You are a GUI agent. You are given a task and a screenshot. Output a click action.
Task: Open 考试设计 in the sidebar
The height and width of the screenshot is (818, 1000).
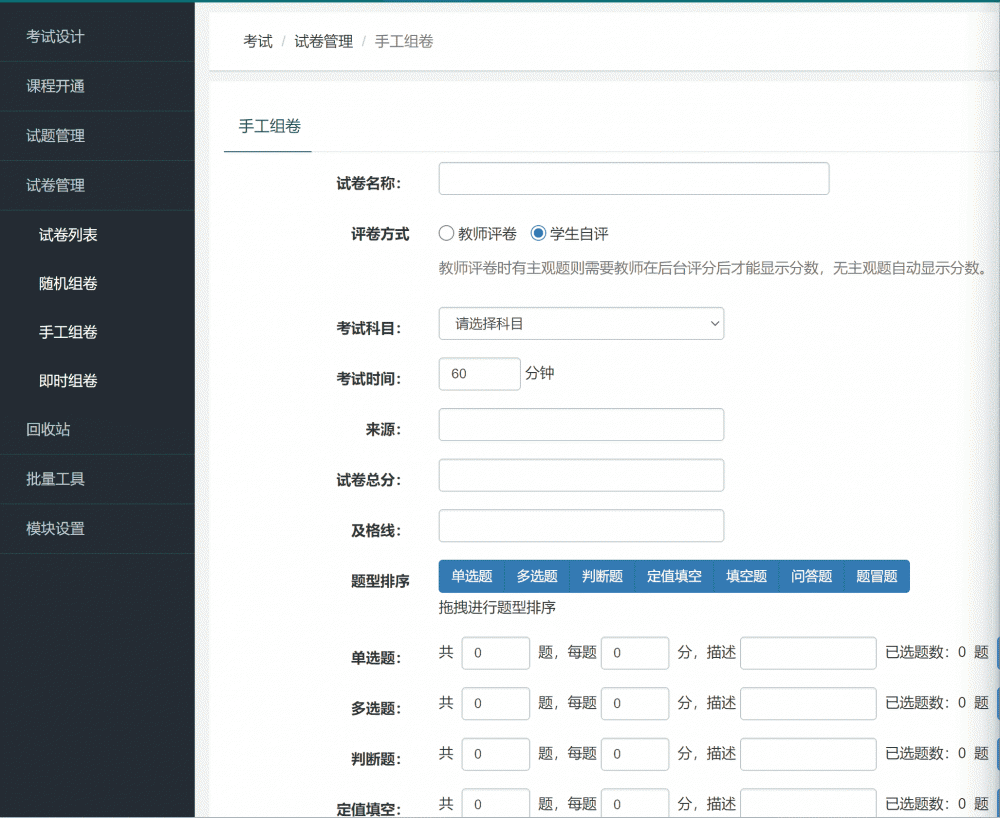[x=56, y=37]
